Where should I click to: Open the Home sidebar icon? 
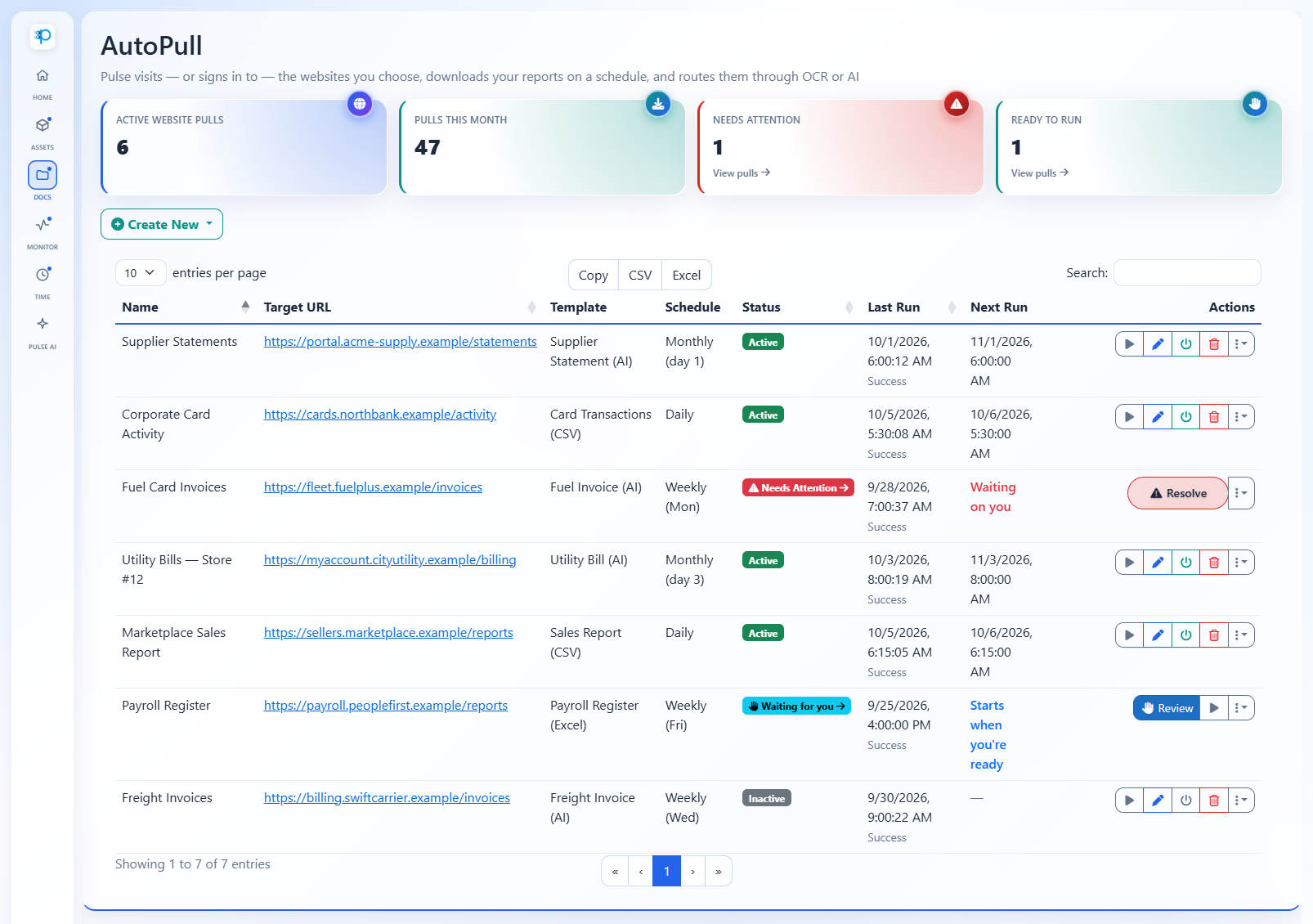pyautogui.click(x=43, y=76)
